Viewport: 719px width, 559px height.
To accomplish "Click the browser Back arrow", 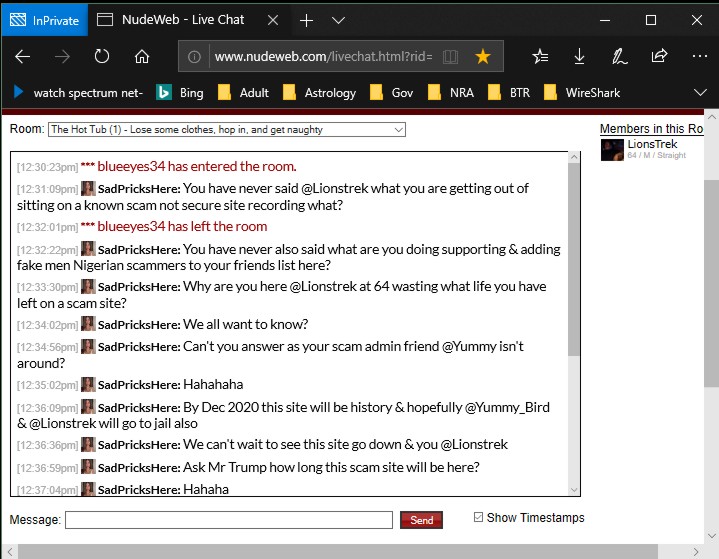I will pyautogui.click(x=23, y=57).
